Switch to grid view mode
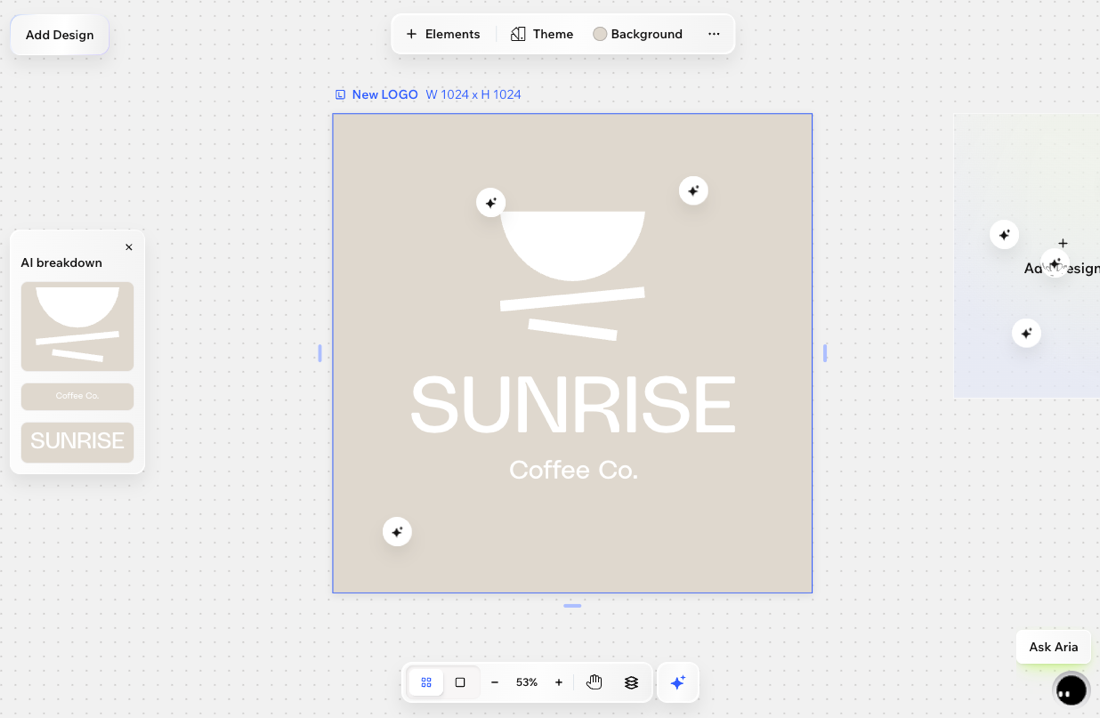This screenshot has height=718, width=1100. point(426,682)
